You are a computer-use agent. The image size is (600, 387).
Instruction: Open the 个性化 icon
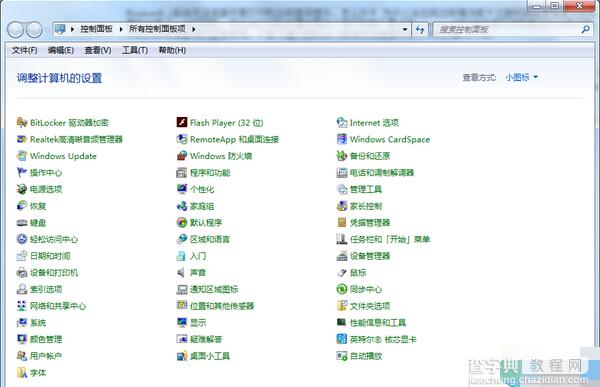click(182, 189)
